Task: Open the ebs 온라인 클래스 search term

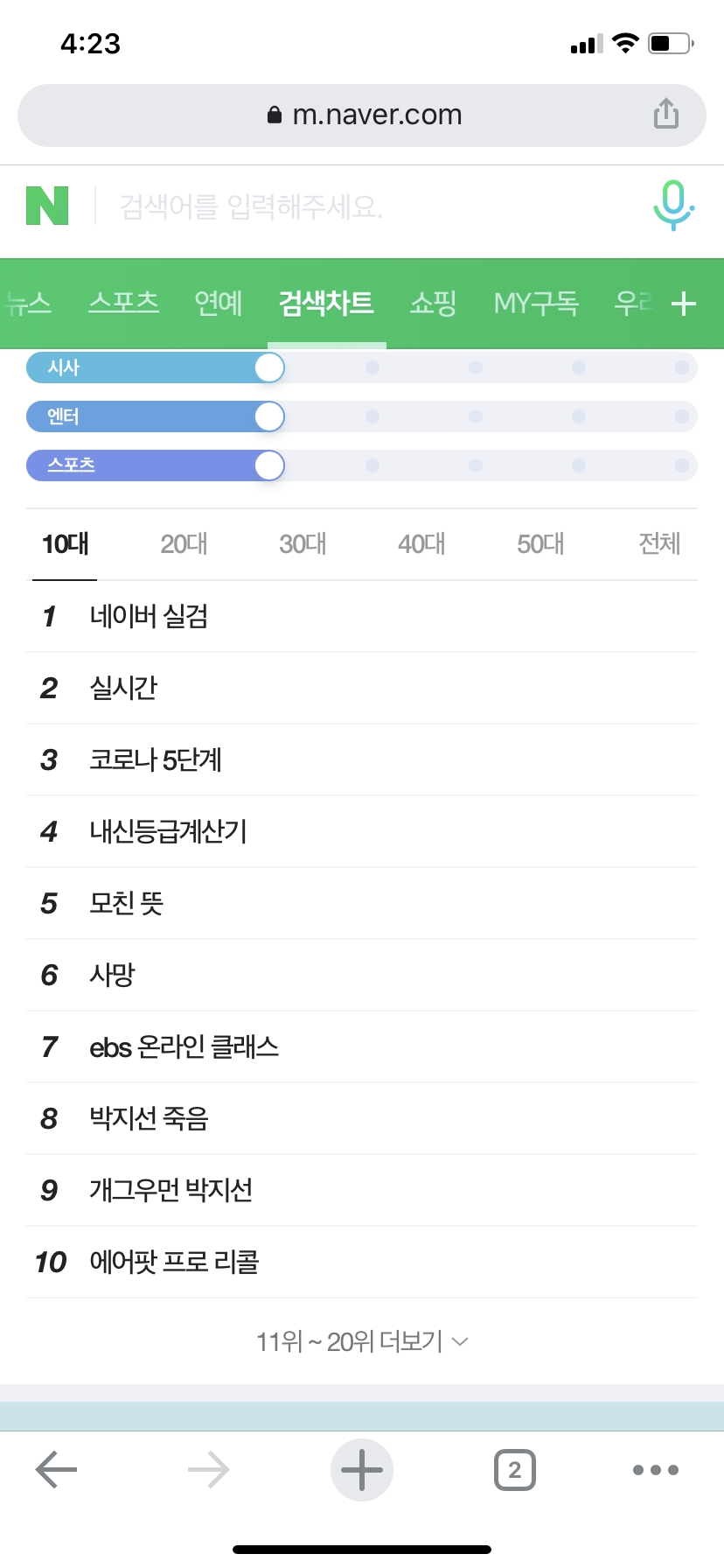Action: [x=184, y=1046]
